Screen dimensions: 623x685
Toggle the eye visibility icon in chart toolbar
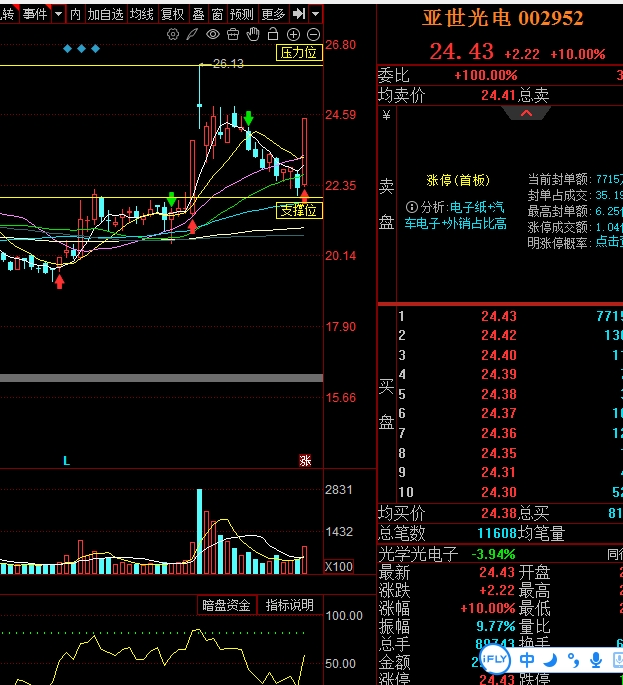213,35
